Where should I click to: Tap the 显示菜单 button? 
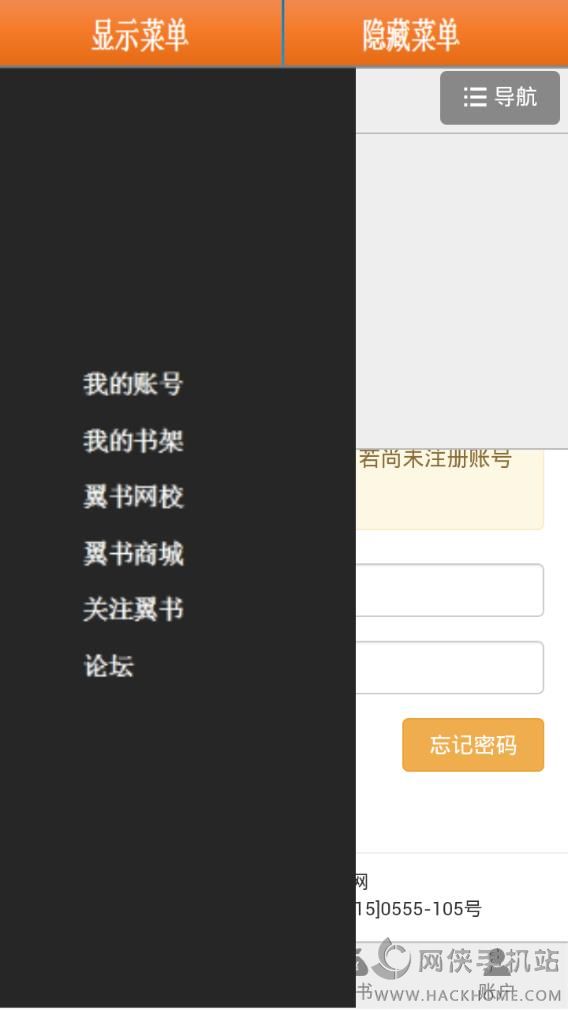[x=140, y=33]
